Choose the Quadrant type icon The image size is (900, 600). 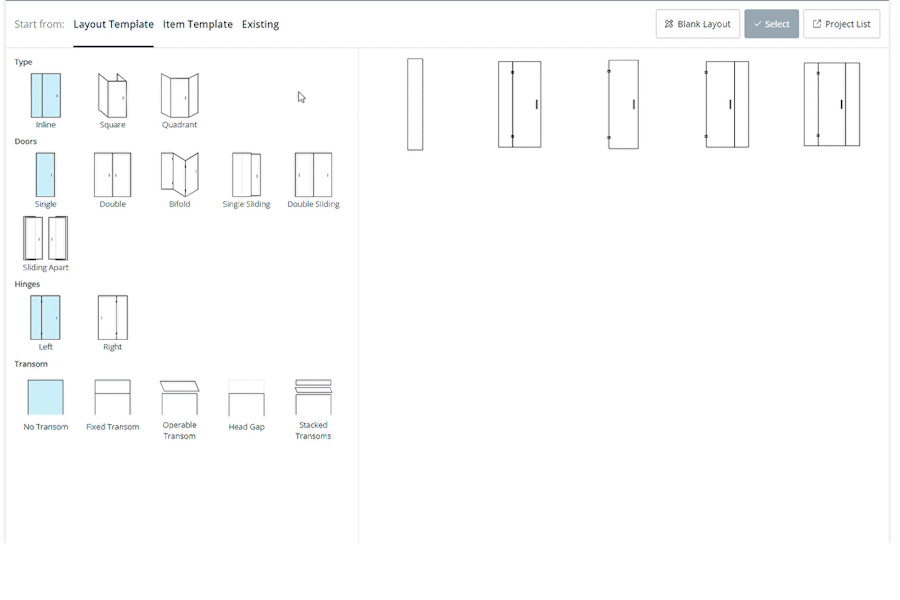[x=179, y=96]
